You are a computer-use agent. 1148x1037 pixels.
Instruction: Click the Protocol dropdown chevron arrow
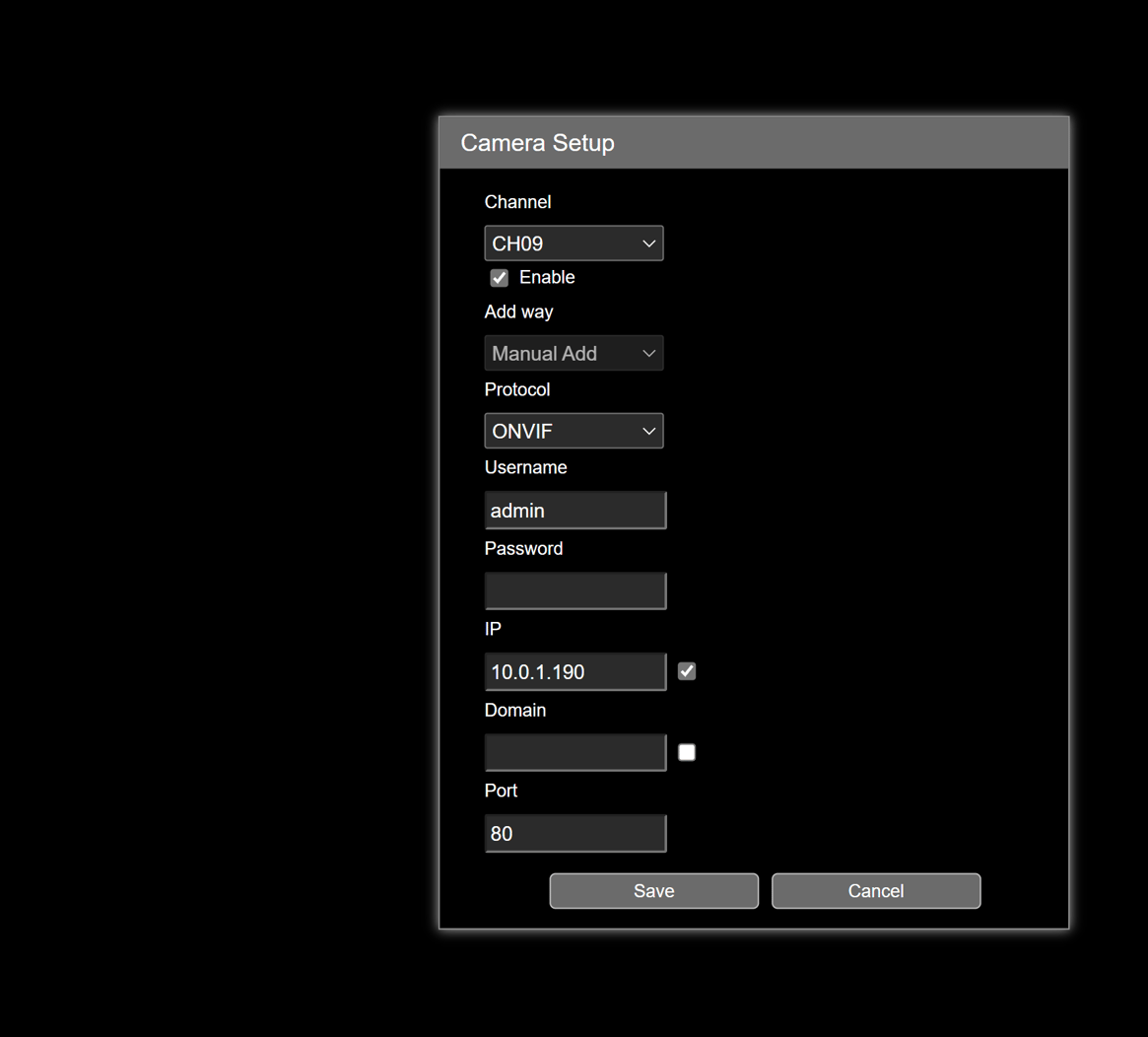(x=648, y=431)
